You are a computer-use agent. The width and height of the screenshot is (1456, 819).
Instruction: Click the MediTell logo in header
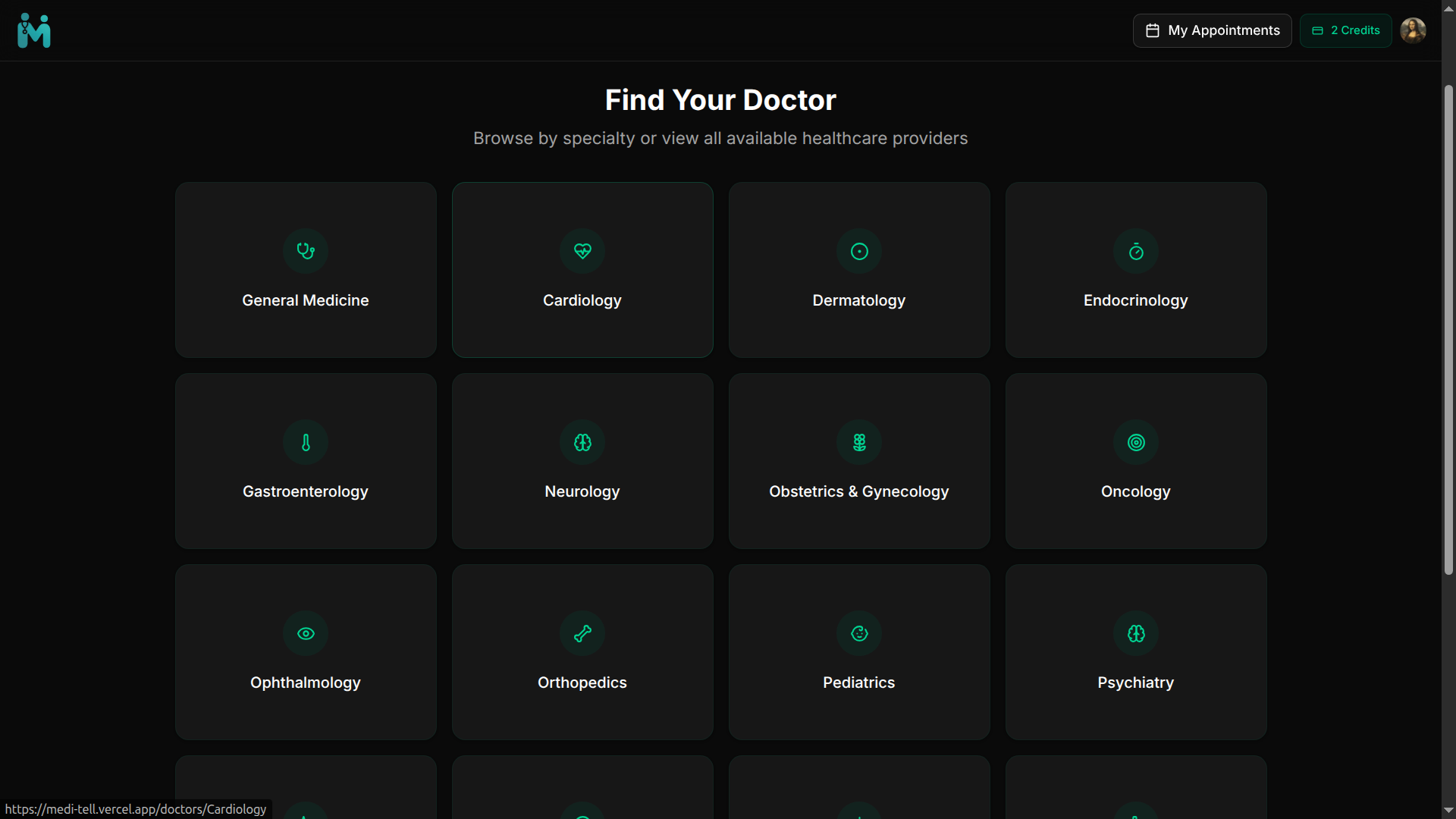[x=34, y=30]
